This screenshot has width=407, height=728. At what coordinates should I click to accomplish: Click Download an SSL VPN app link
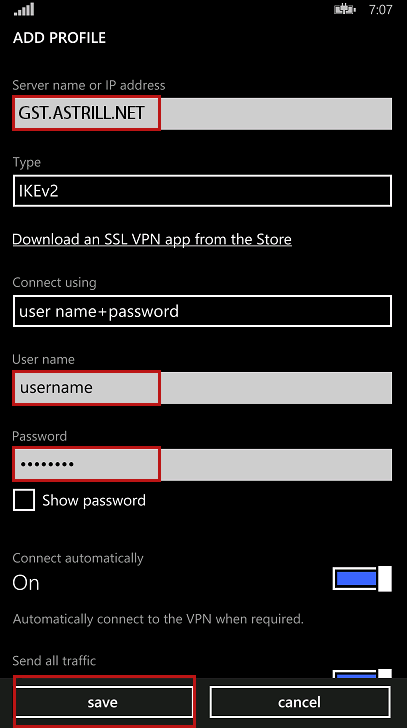pos(152,240)
